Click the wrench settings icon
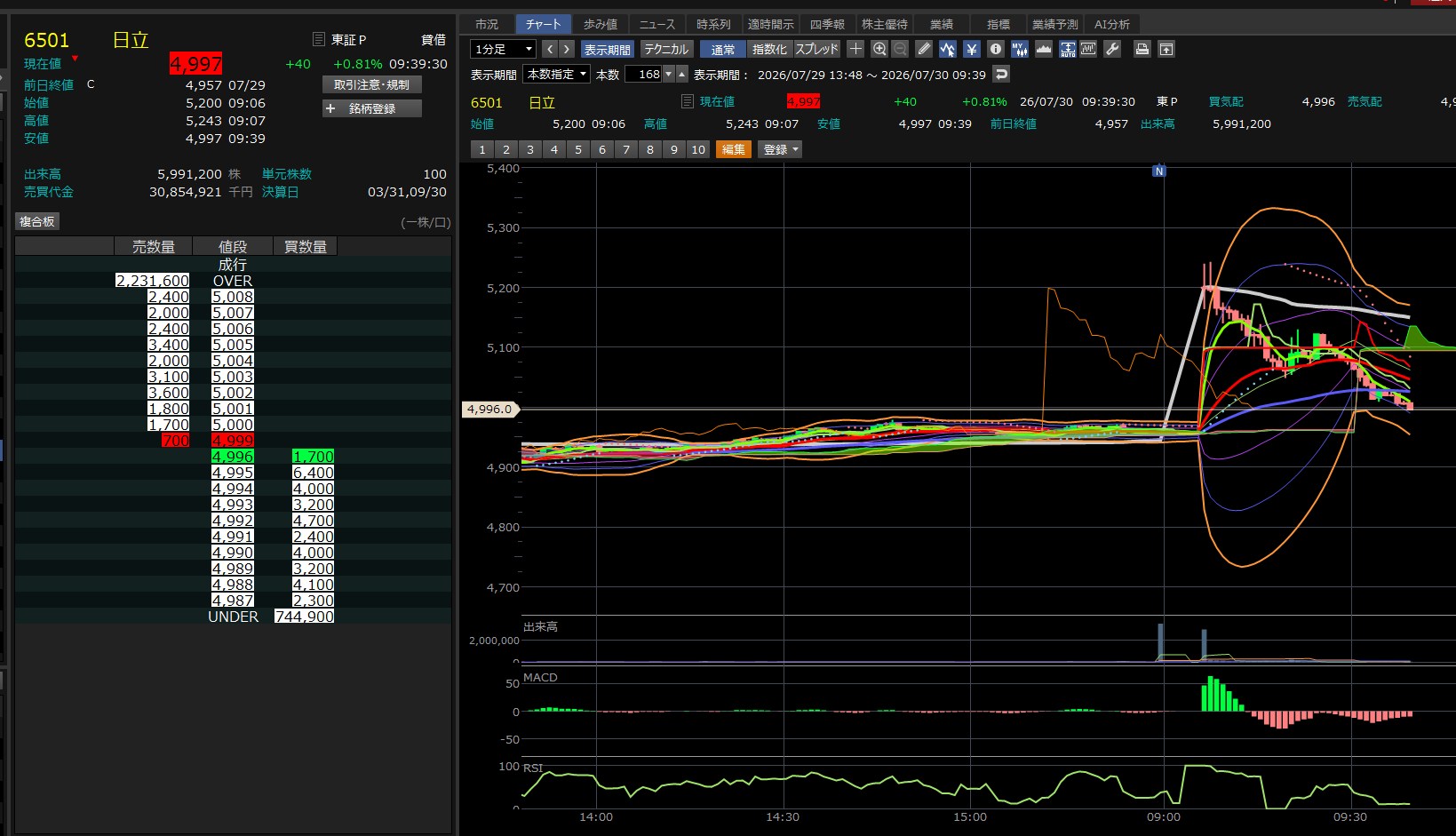The width and height of the screenshot is (1456, 836). [1112, 49]
